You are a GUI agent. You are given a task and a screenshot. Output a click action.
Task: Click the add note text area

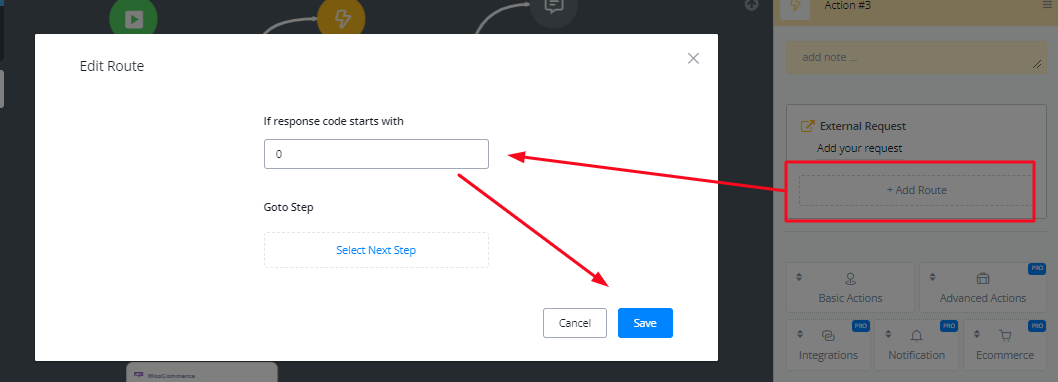(x=916, y=57)
